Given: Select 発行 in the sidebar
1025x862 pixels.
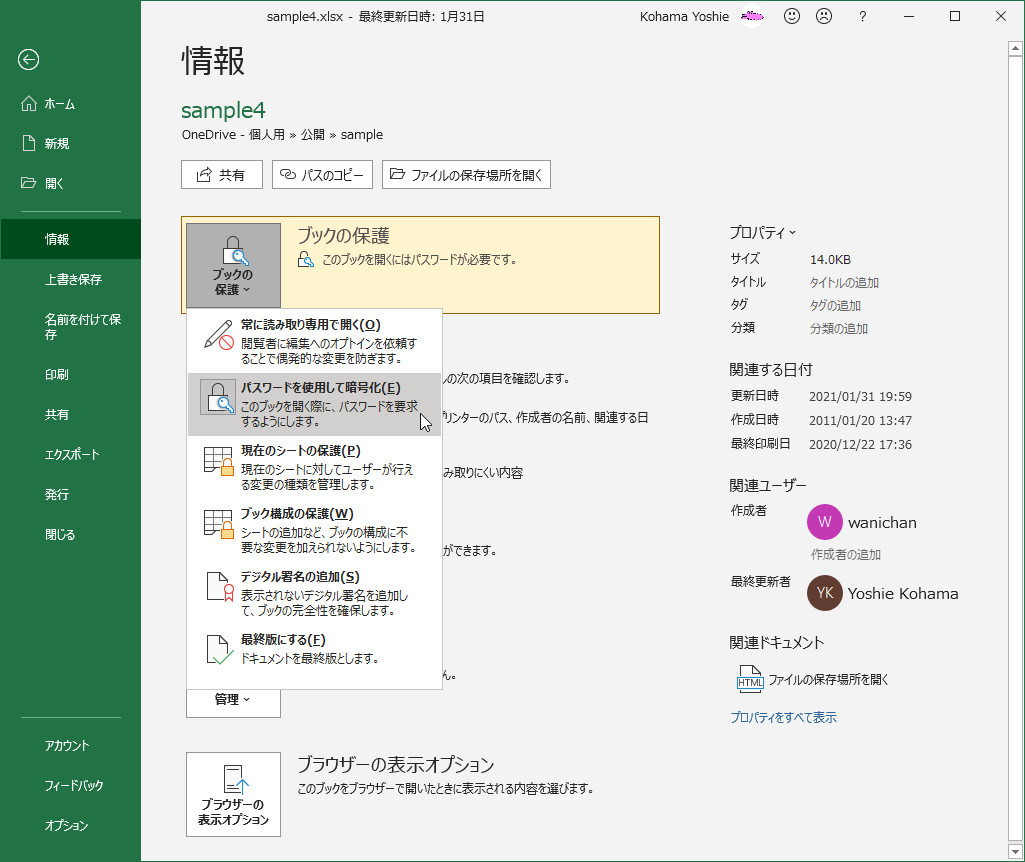Looking at the screenshot, I should (71, 494).
